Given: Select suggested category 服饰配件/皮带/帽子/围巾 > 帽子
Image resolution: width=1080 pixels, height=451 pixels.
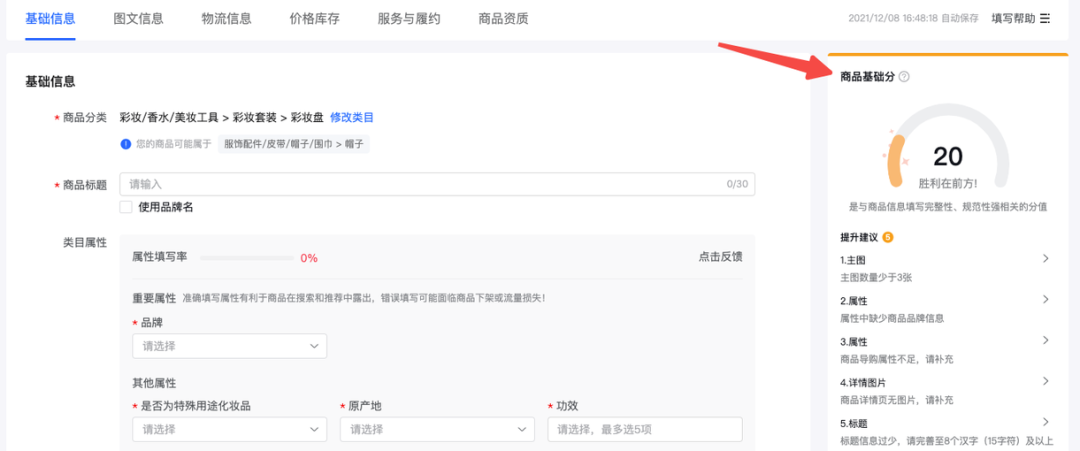Looking at the screenshot, I should tap(294, 144).
